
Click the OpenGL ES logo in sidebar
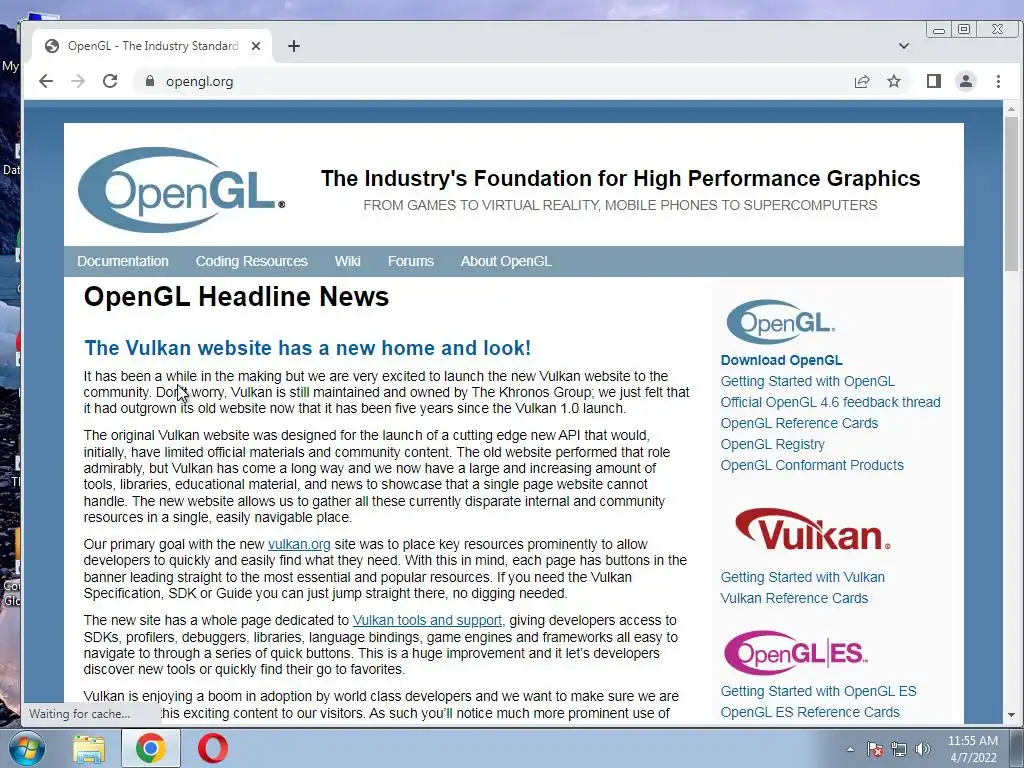coord(795,652)
